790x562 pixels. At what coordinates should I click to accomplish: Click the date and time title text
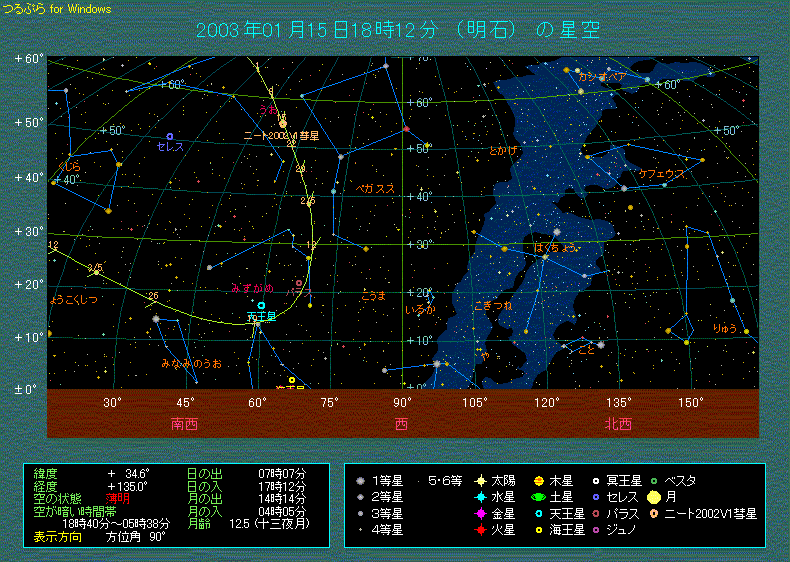398,30
